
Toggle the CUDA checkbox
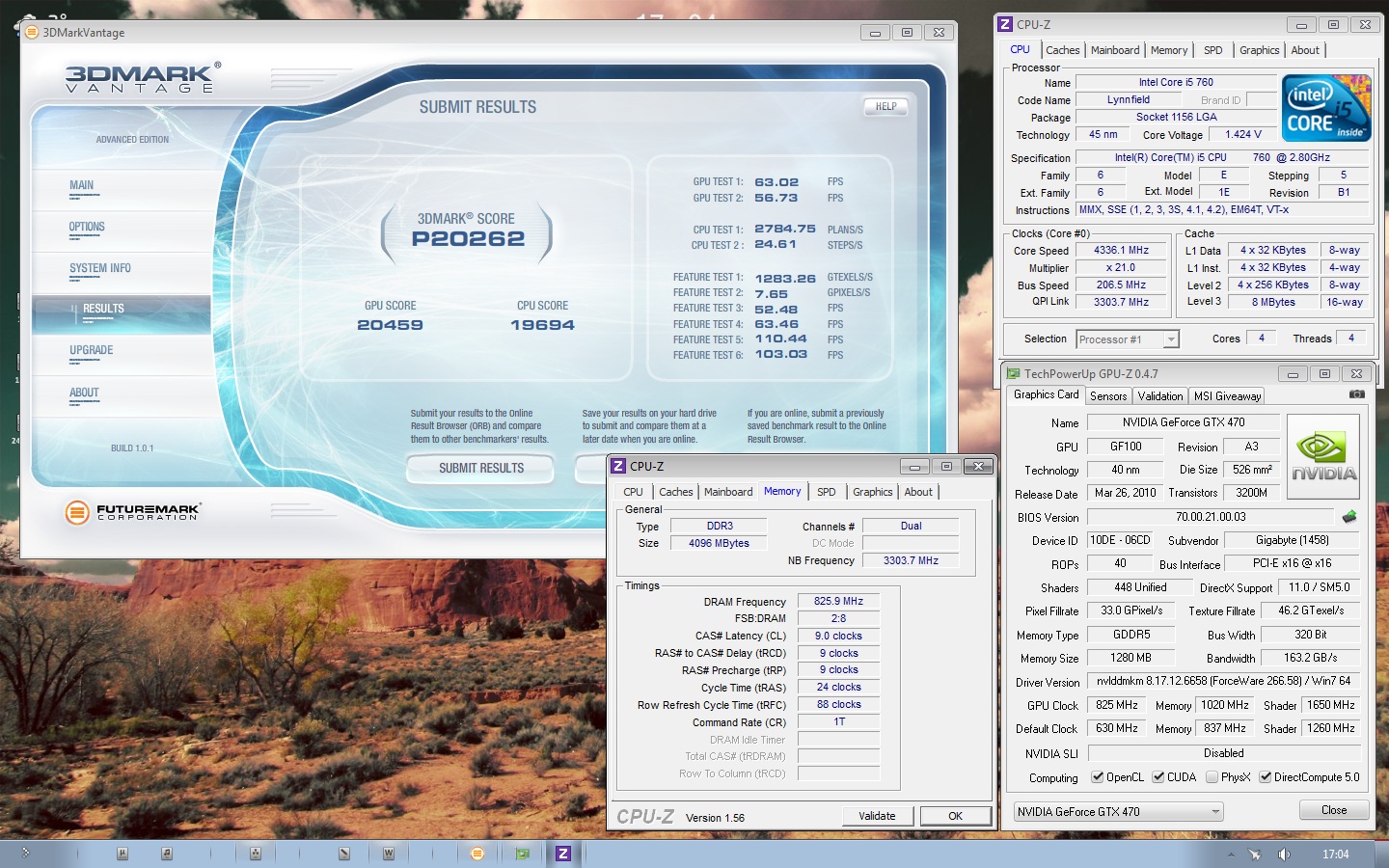tap(1158, 777)
